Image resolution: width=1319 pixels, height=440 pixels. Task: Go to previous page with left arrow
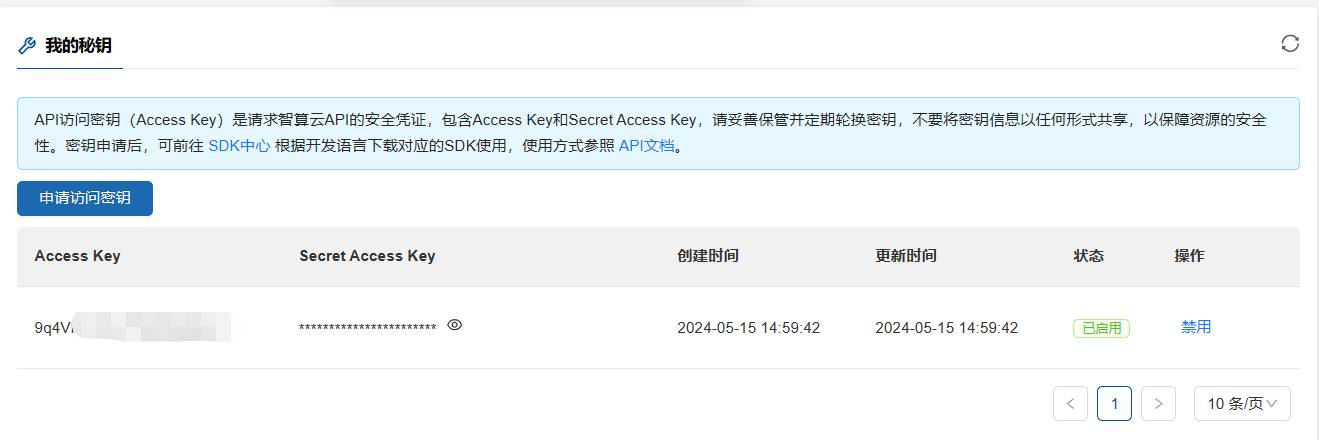(1070, 404)
